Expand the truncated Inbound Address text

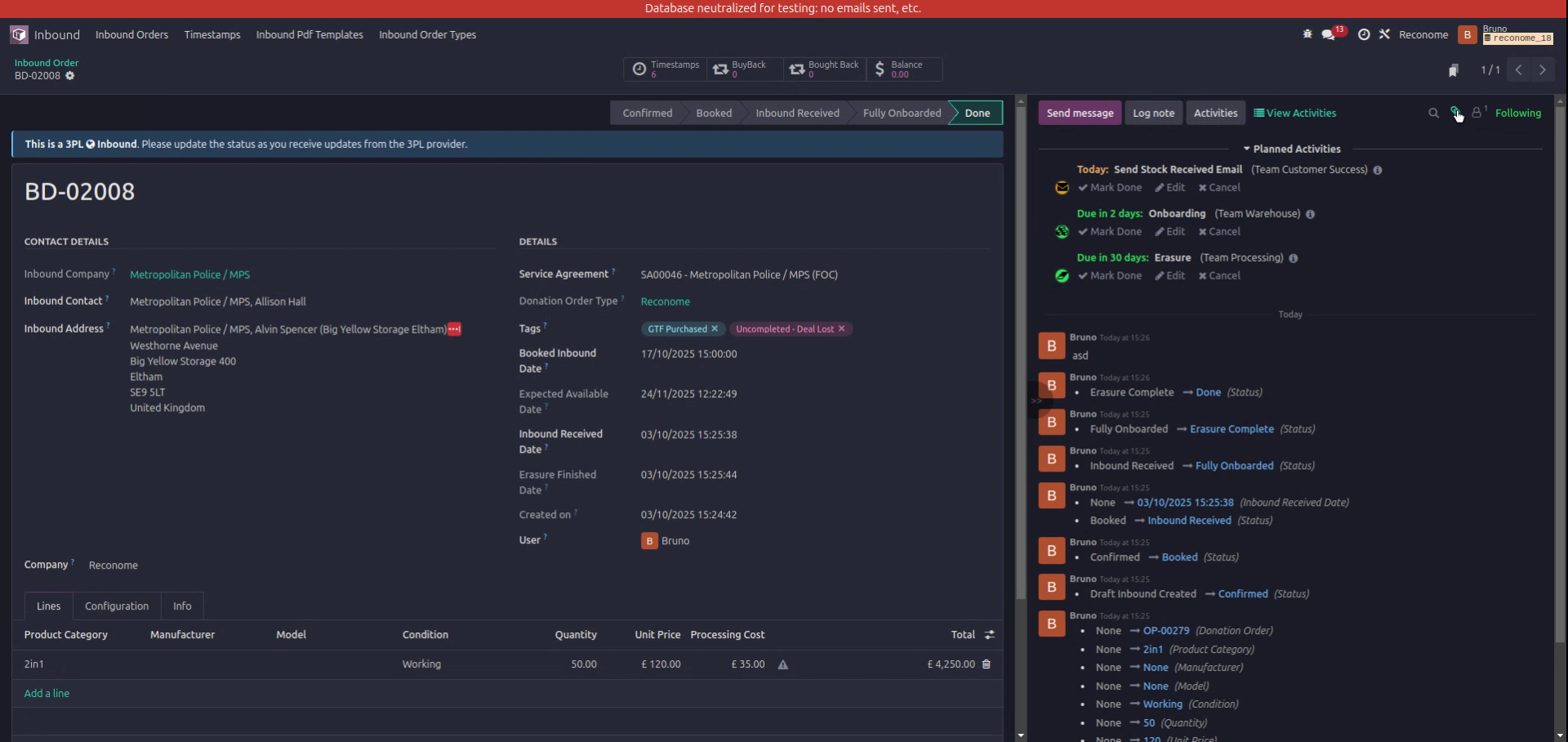[x=453, y=329]
